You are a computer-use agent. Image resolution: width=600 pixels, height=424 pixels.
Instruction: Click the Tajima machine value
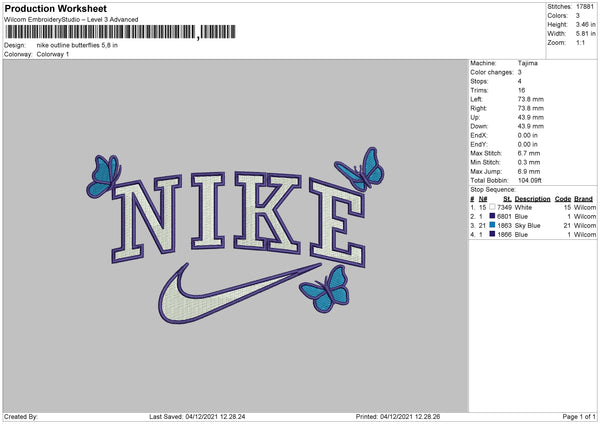[528, 63]
